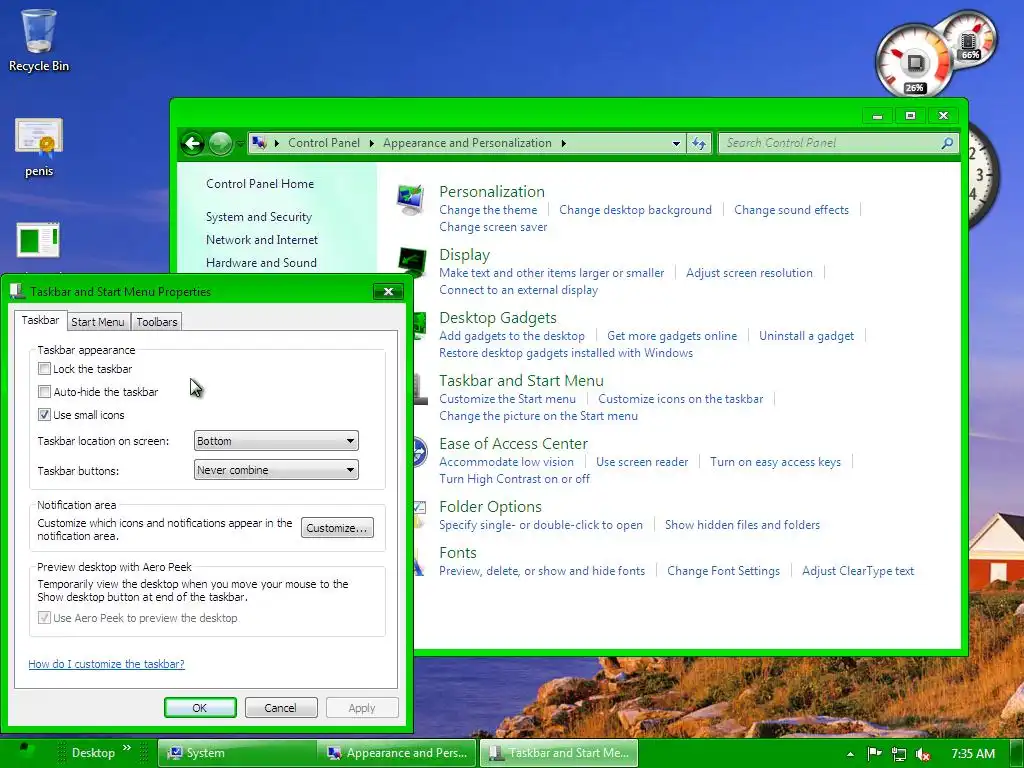Screen dimensions: 1024x768
Task: Open Hardware and Sound in sidebar
Action: pyautogui.click(x=261, y=263)
